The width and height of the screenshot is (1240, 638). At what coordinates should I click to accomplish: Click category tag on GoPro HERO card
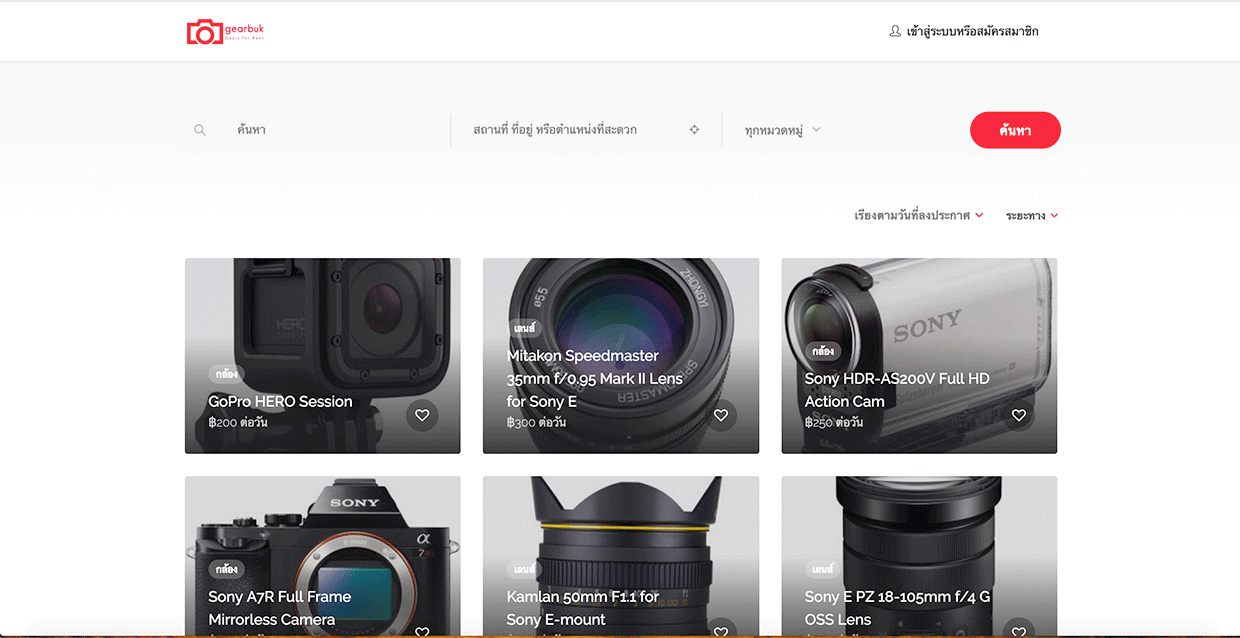(226, 374)
